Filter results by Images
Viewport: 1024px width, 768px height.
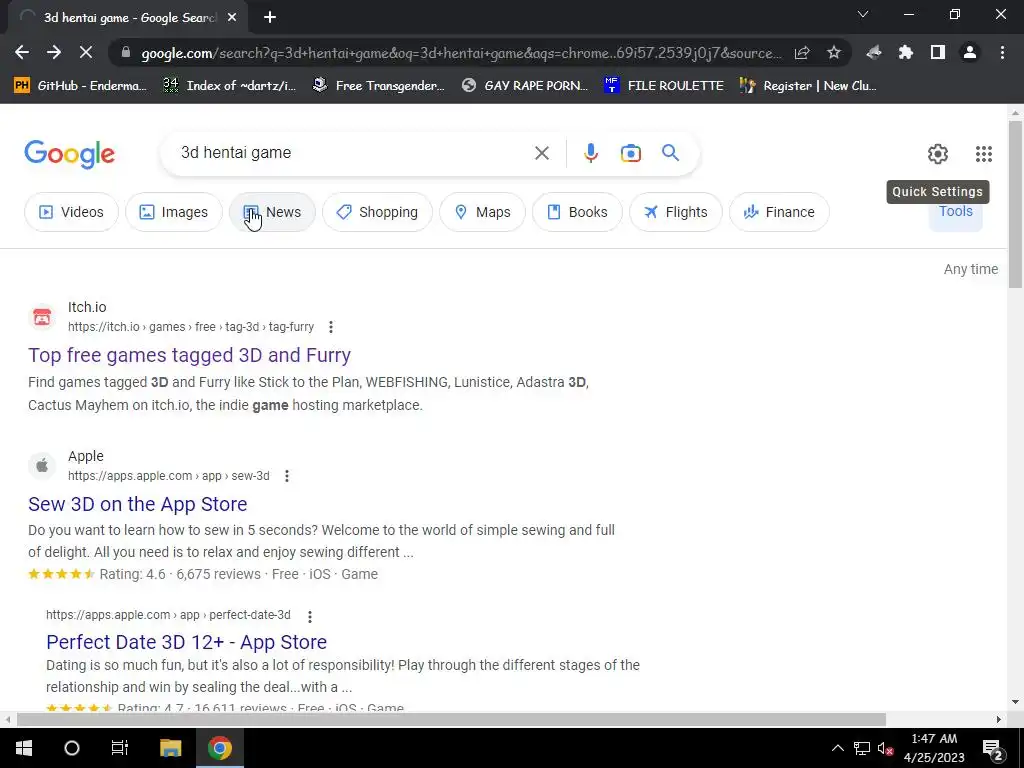(173, 212)
